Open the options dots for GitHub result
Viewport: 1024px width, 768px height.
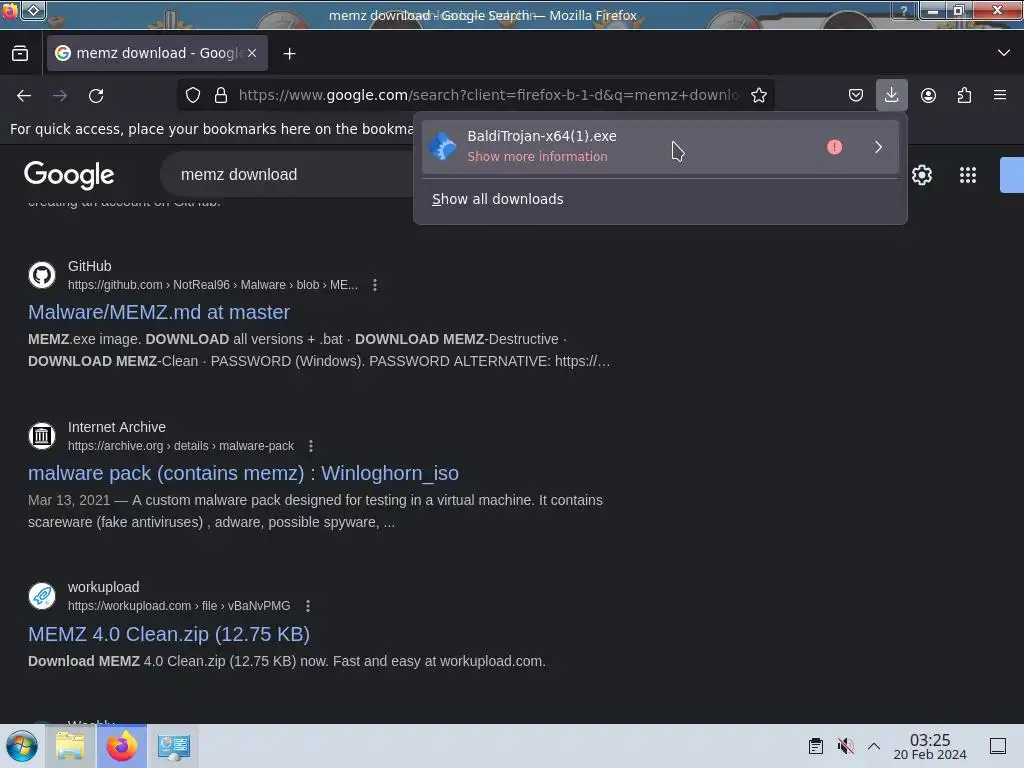coord(375,285)
